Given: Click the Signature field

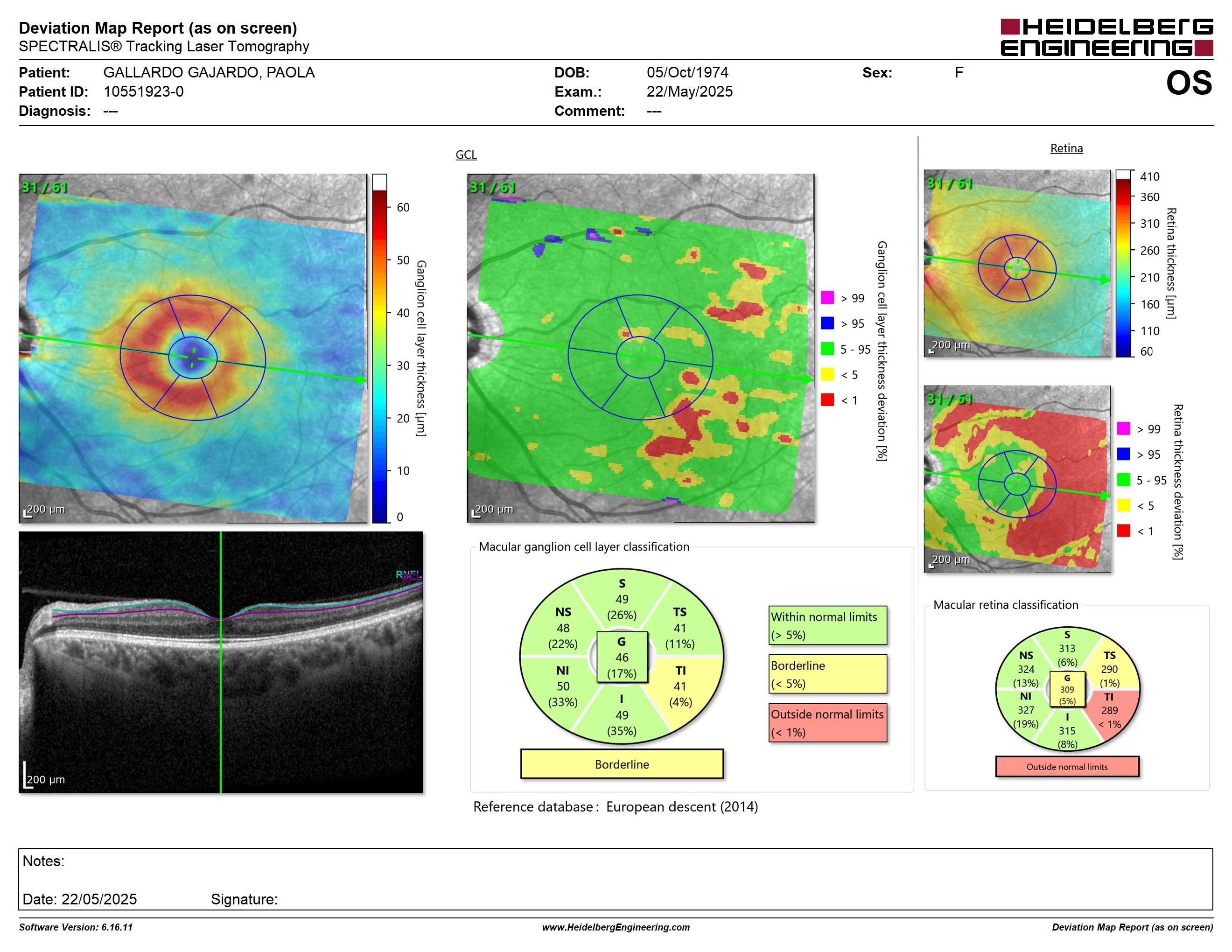Looking at the screenshot, I should [x=244, y=899].
